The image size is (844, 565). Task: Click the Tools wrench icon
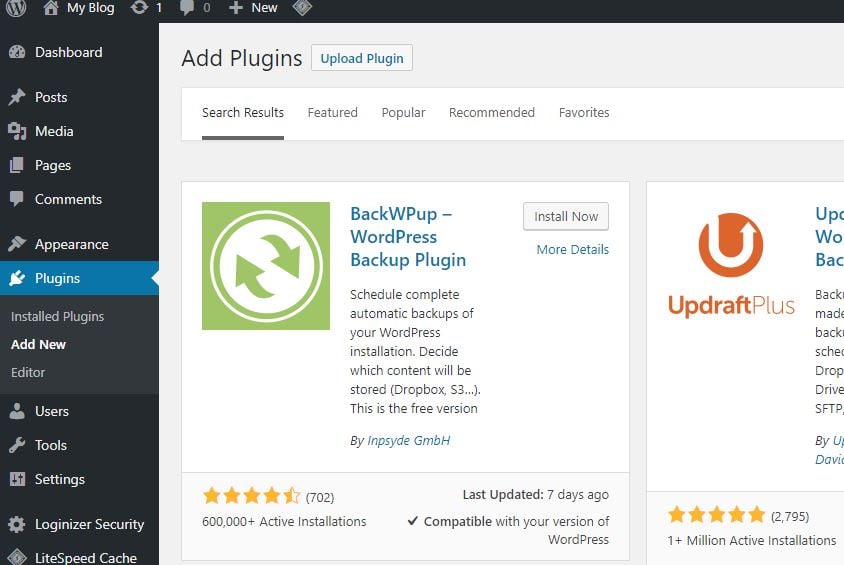[x=17, y=445]
